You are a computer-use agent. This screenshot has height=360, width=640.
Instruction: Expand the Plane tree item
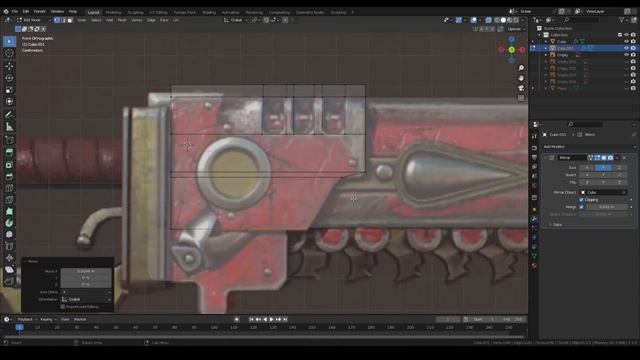546,88
